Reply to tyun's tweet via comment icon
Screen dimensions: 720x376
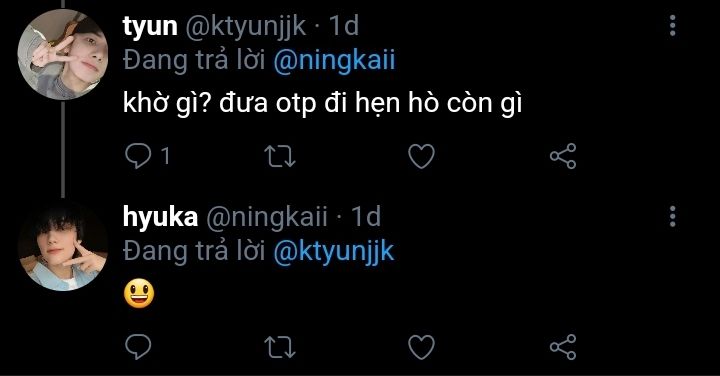pyautogui.click(x=138, y=156)
